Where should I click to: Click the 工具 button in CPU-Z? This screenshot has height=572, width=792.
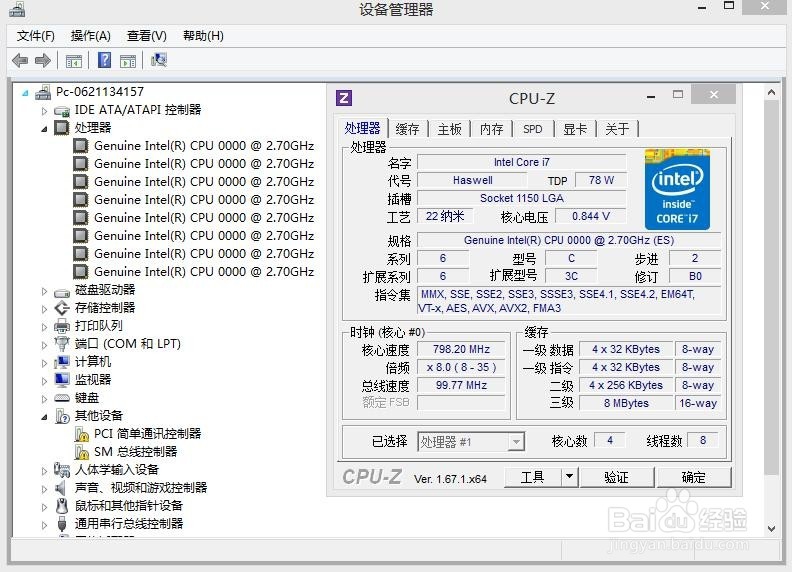coord(532,477)
